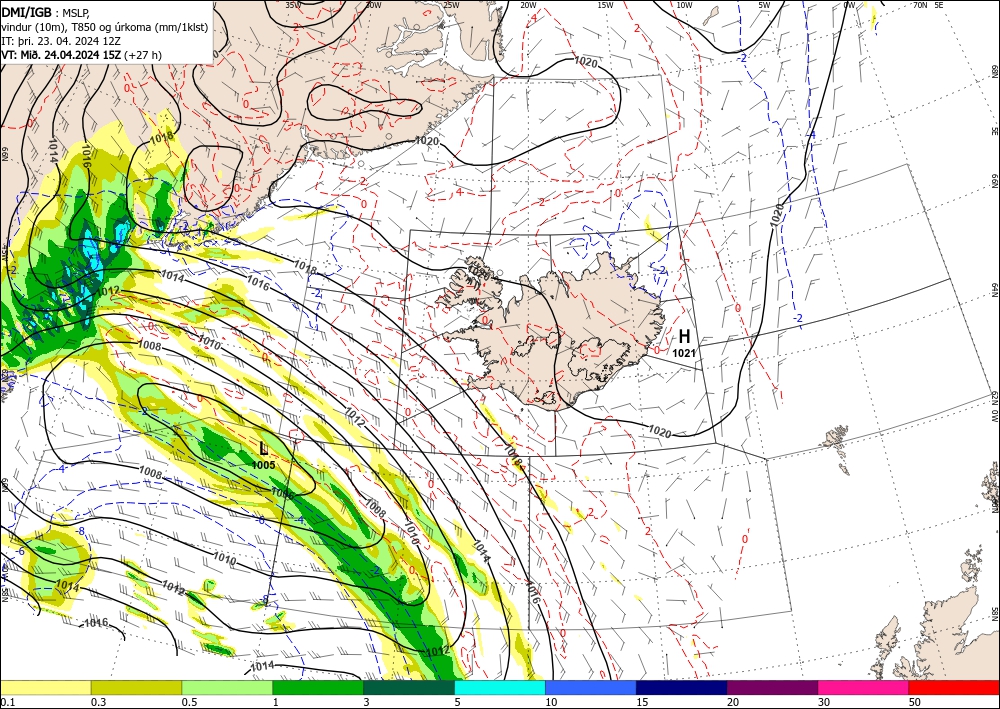Click the '1005' low-pressure value
The width and height of the screenshot is (1000, 709).
click(263, 465)
